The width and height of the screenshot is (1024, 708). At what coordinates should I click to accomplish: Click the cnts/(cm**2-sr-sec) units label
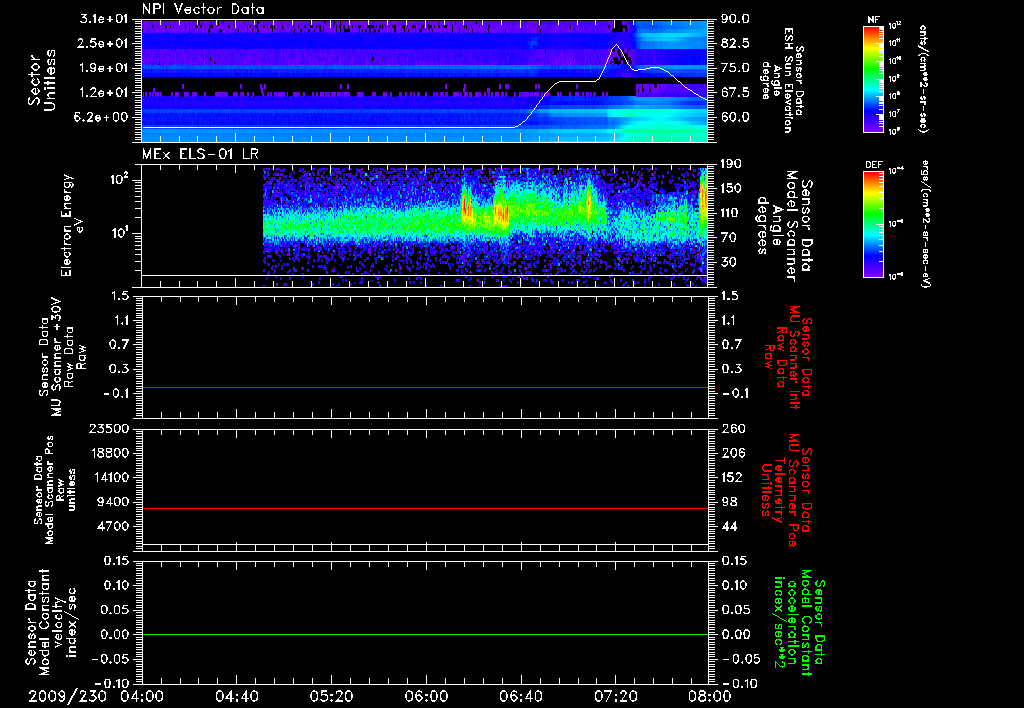tap(923, 78)
